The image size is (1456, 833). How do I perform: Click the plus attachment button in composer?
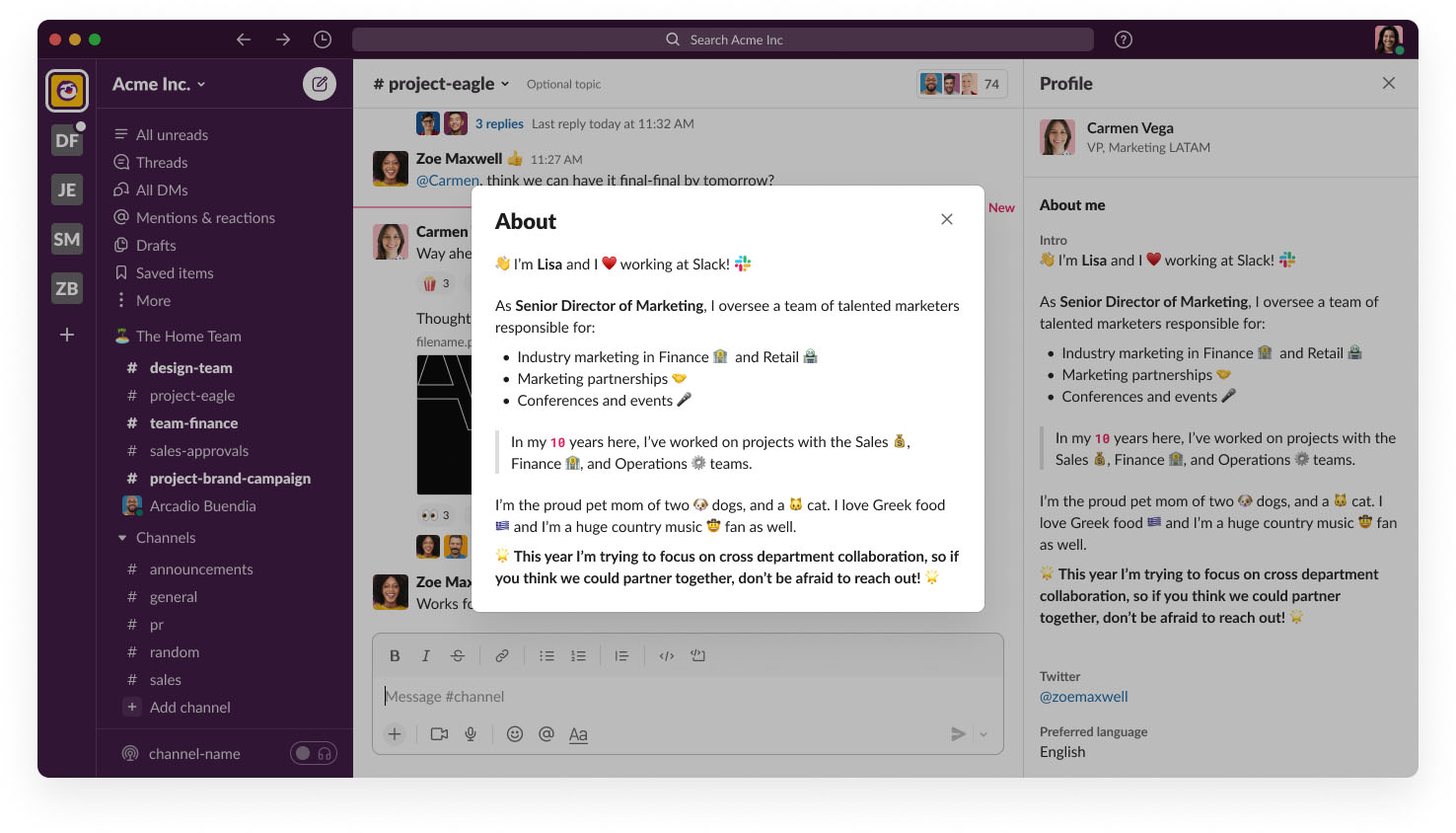(395, 733)
